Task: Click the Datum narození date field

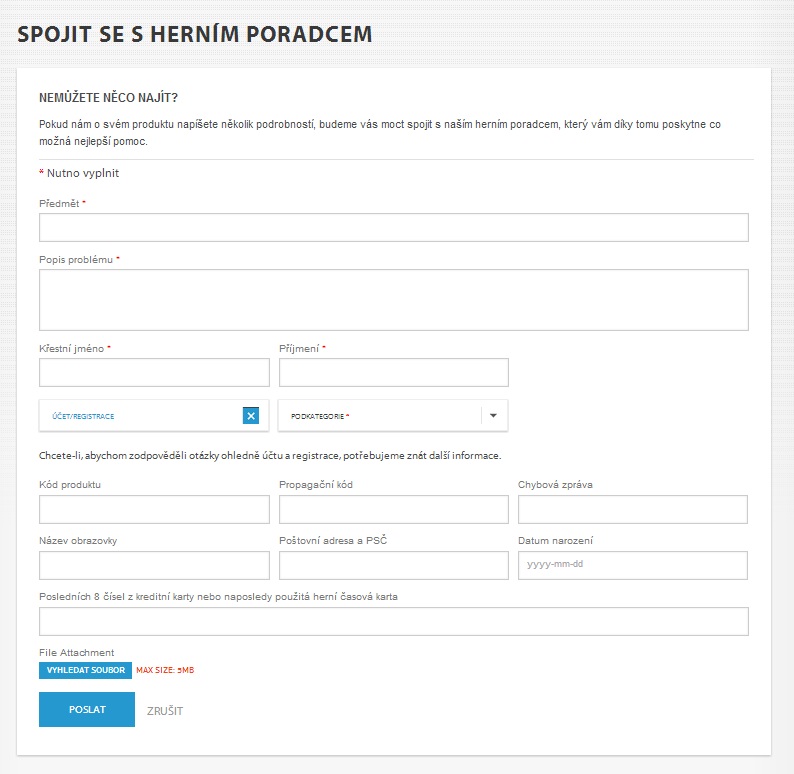Action: point(633,566)
